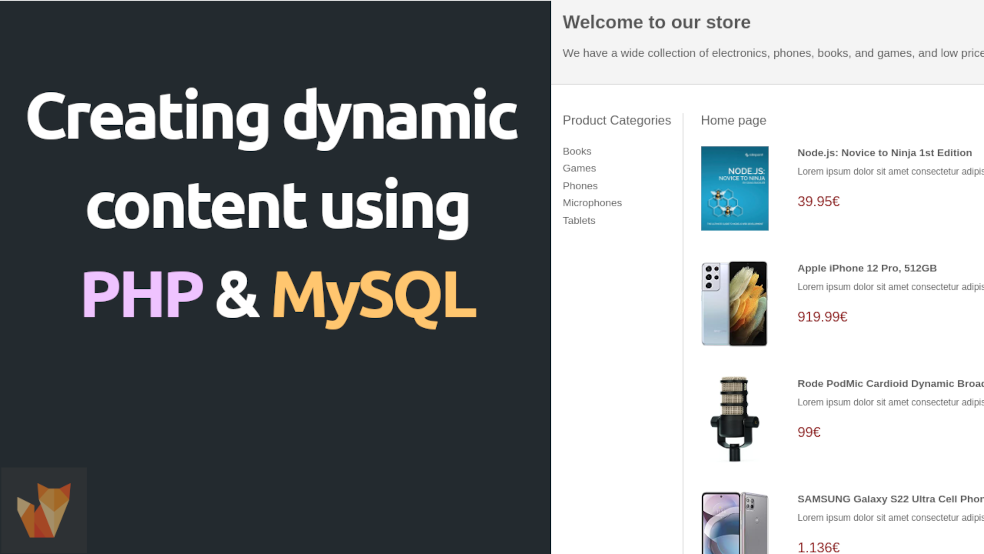
Task: Click the Node.js book cover image
Action: tap(734, 188)
